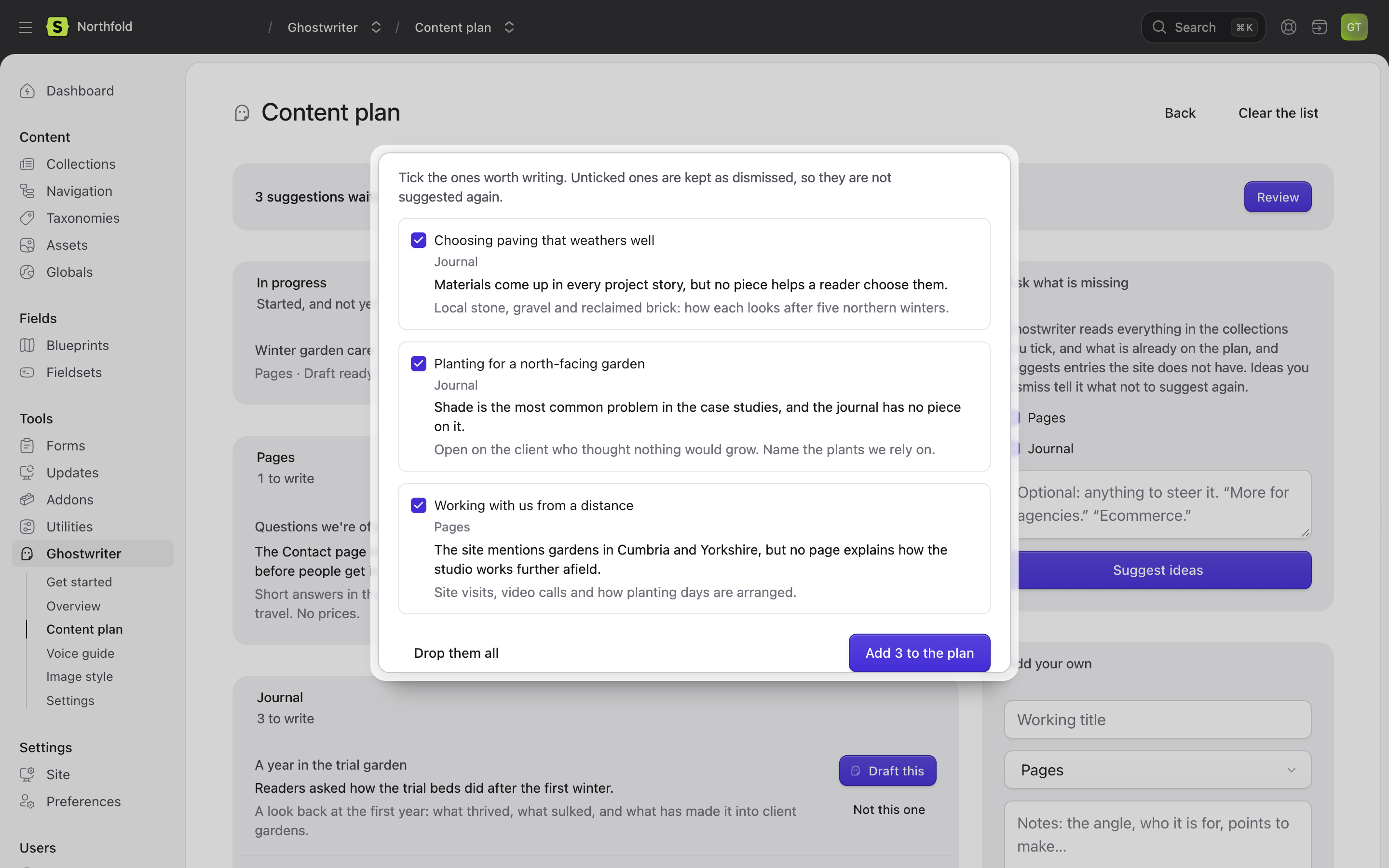Click the Blueprints icon in sidebar

pyautogui.click(x=27, y=345)
